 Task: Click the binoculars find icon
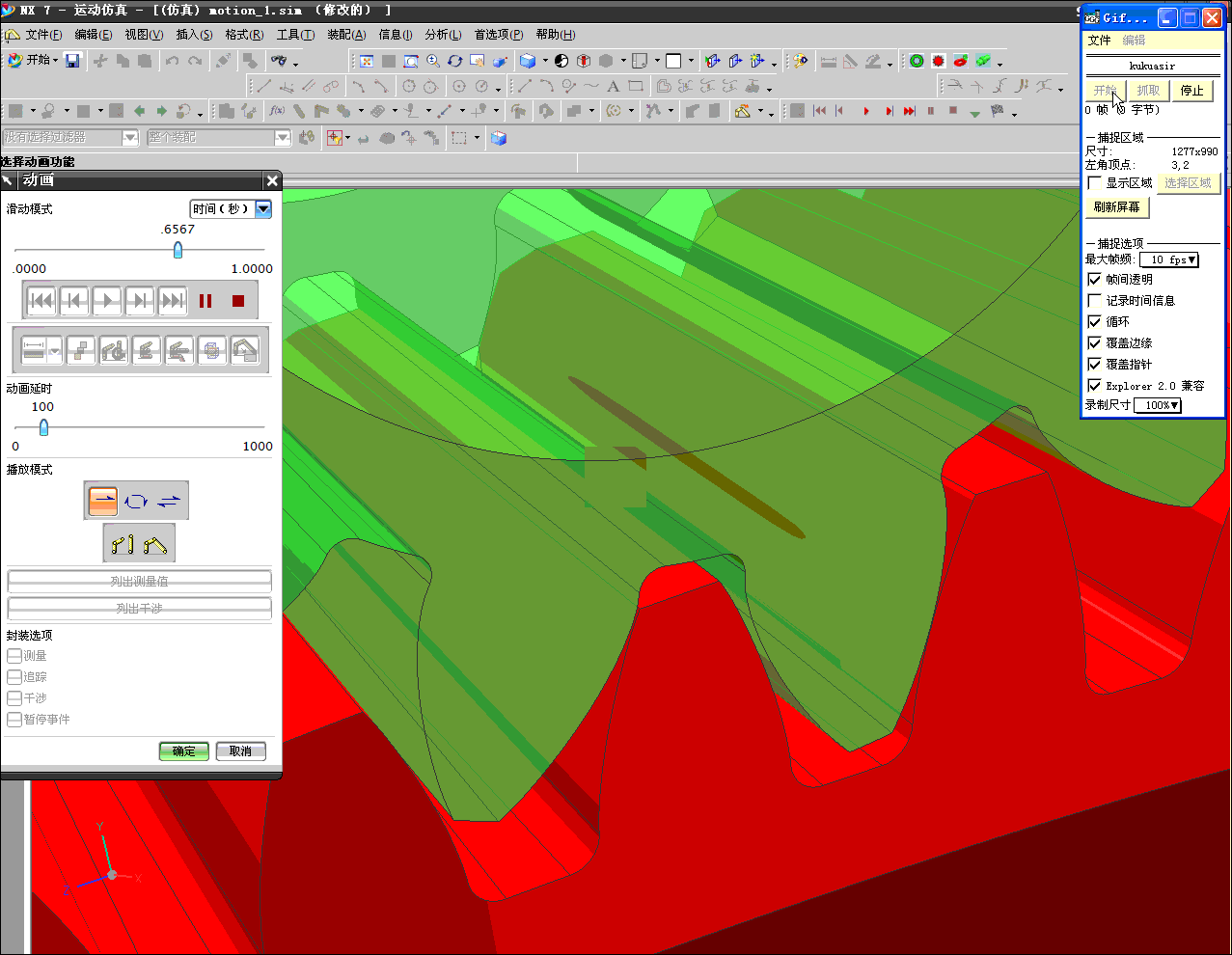pos(279,61)
